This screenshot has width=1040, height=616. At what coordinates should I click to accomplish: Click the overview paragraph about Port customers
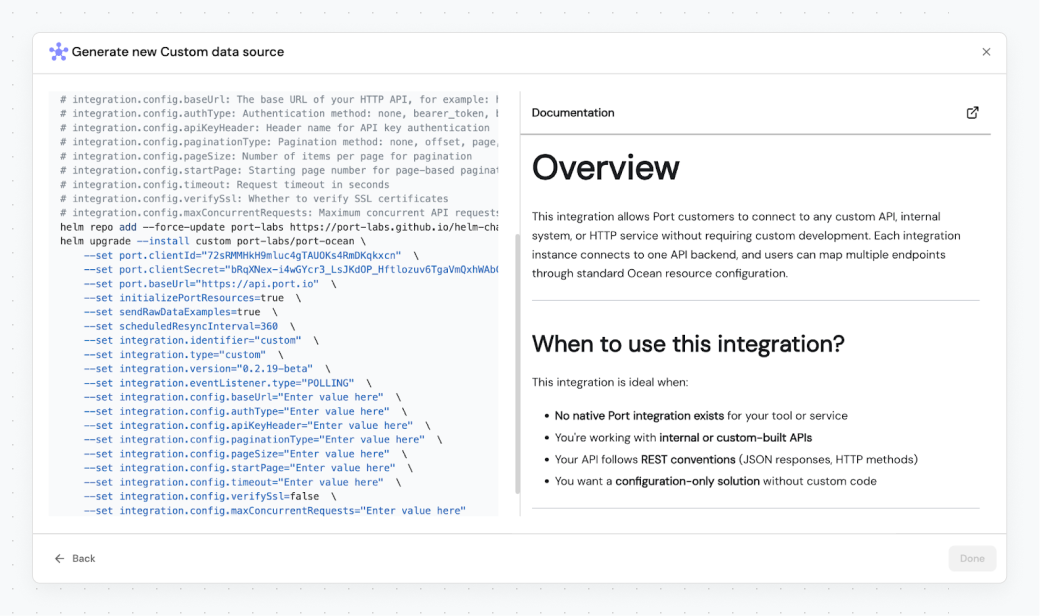tap(746, 245)
